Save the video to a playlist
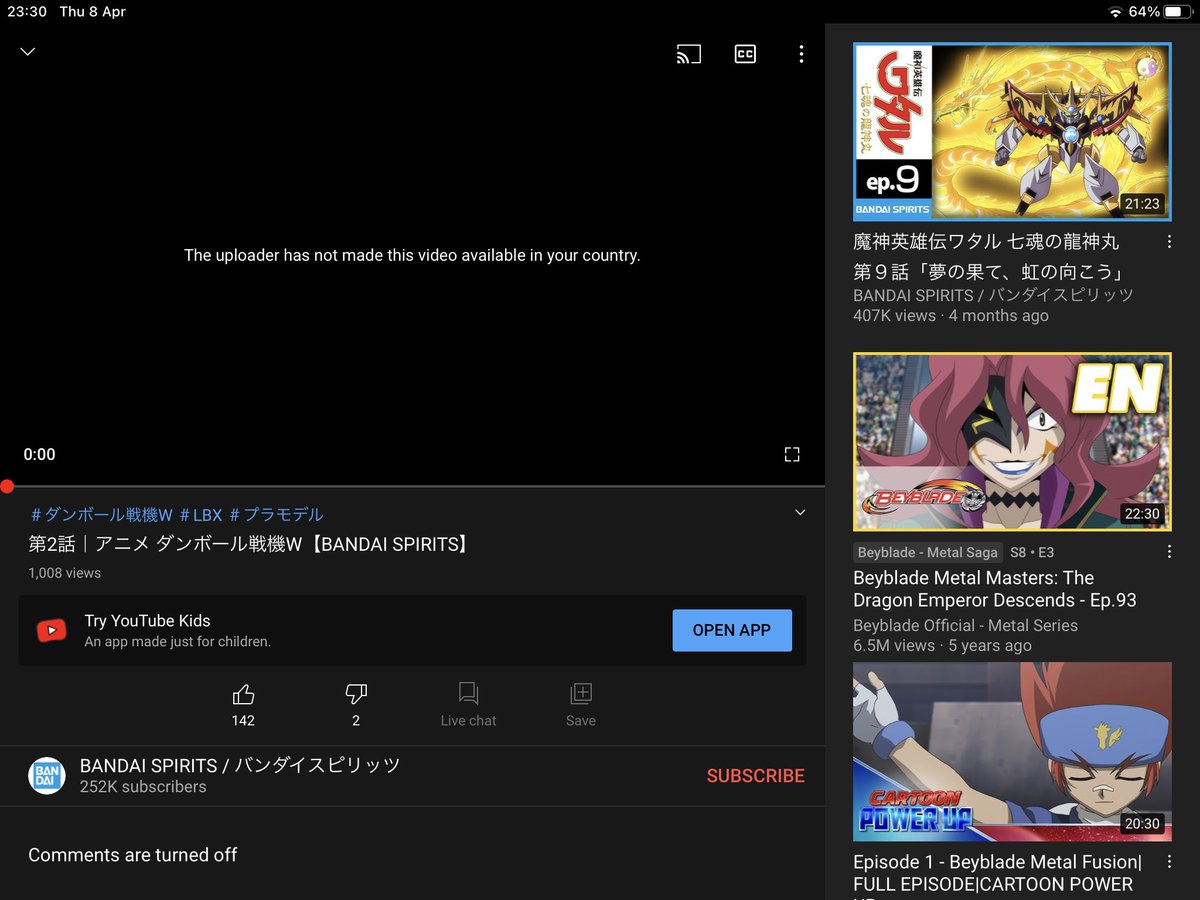The width and height of the screenshot is (1200, 900). click(581, 694)
